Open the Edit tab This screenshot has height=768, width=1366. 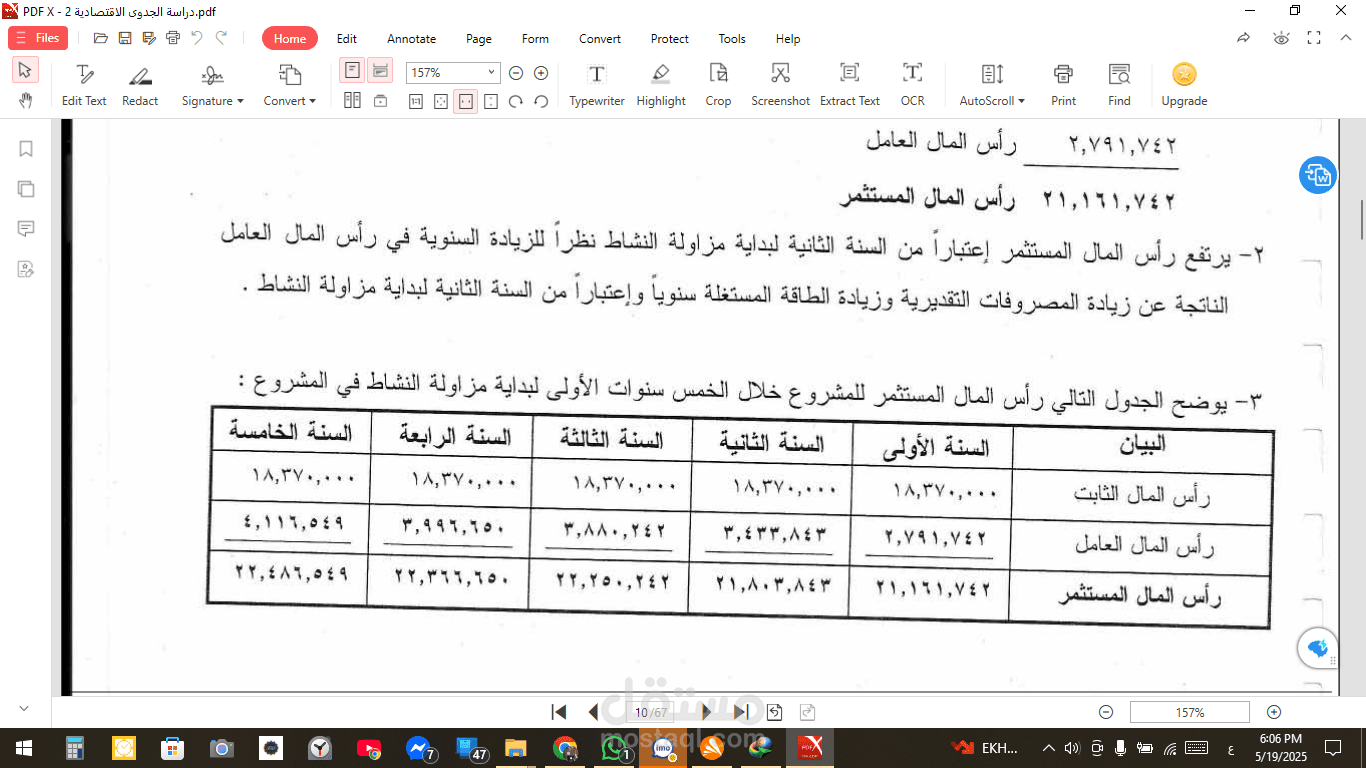coord(347,39)
